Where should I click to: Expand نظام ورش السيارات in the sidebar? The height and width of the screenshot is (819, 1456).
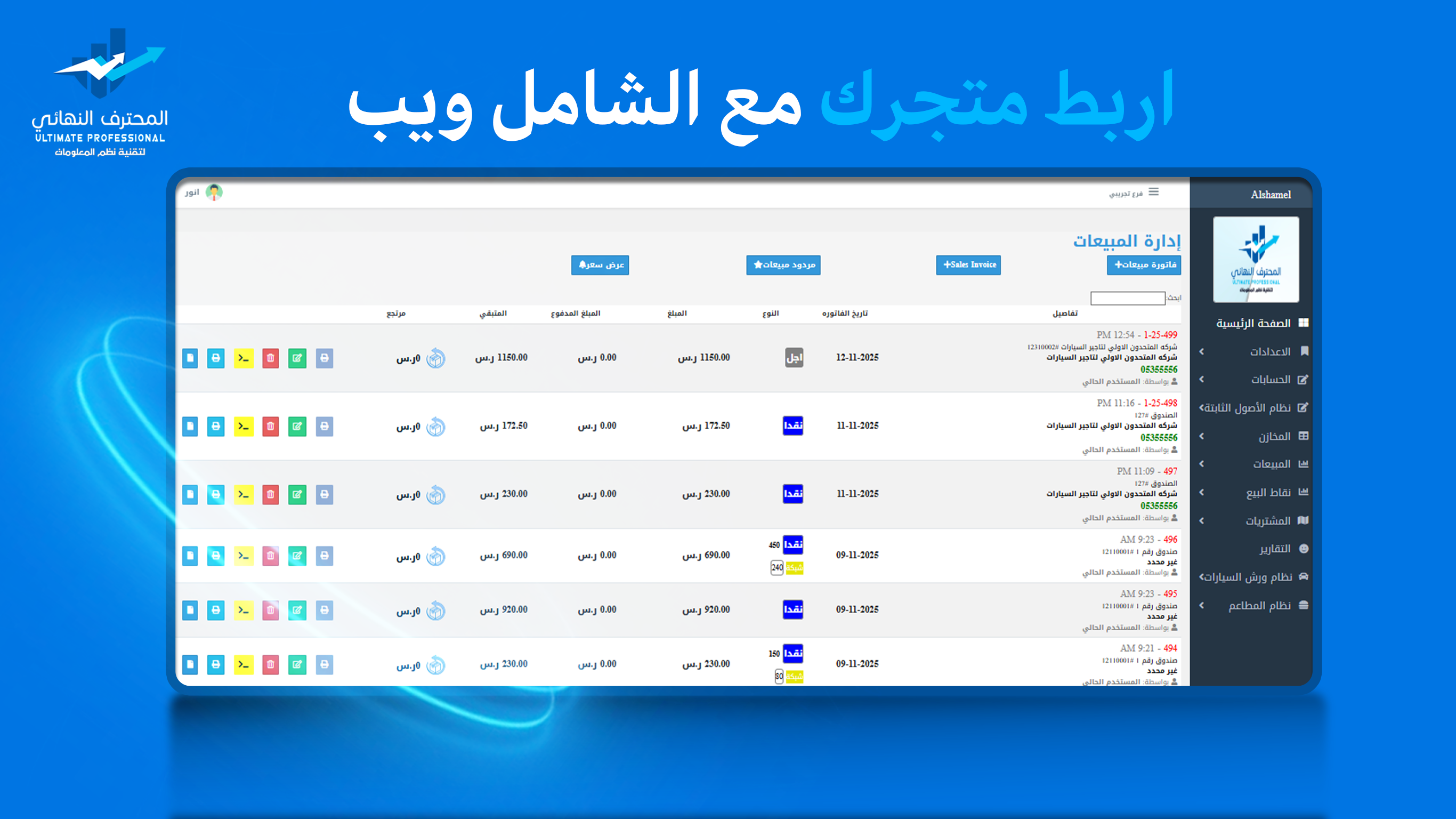1201,577
